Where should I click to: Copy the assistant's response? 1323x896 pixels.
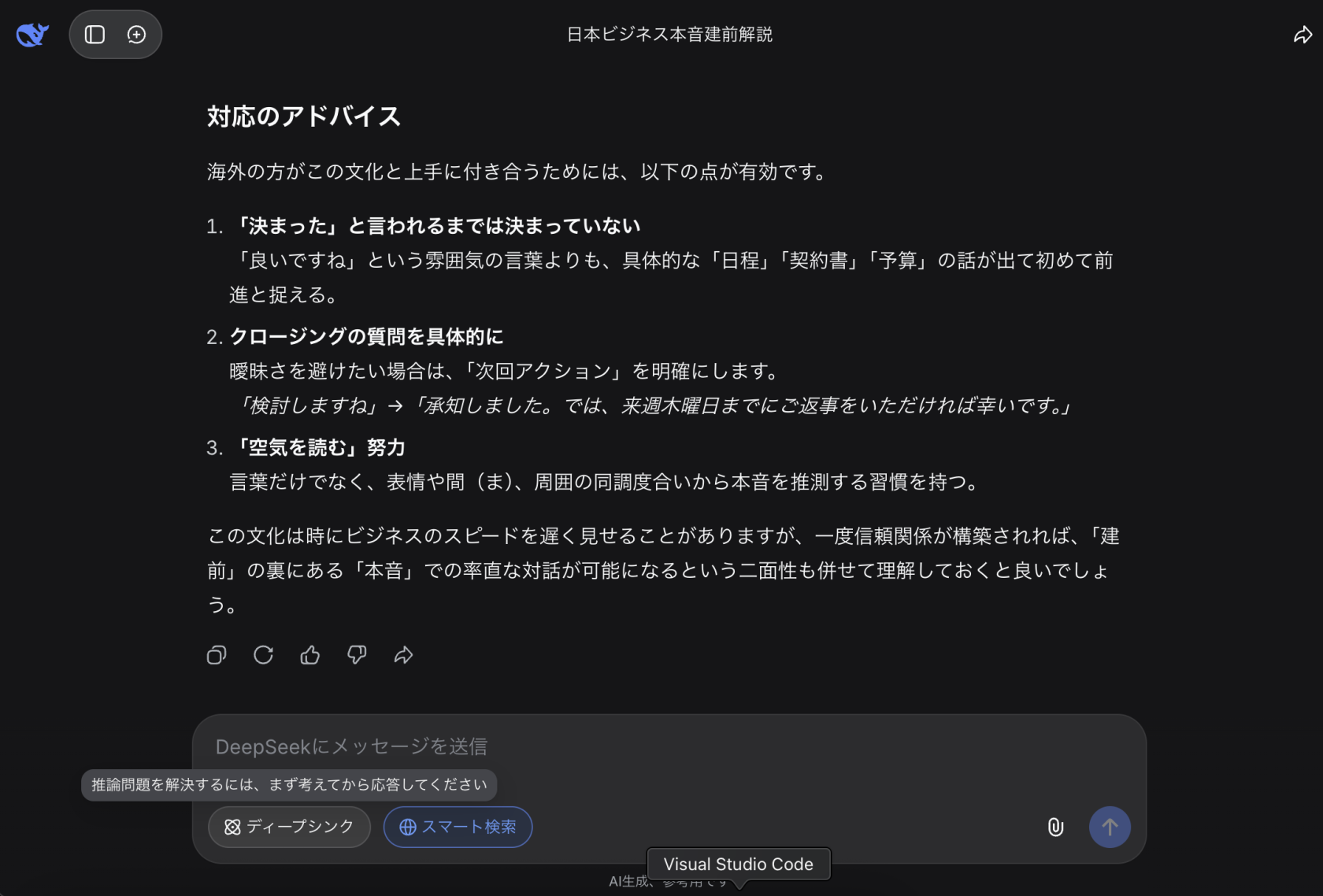(217, 655)
